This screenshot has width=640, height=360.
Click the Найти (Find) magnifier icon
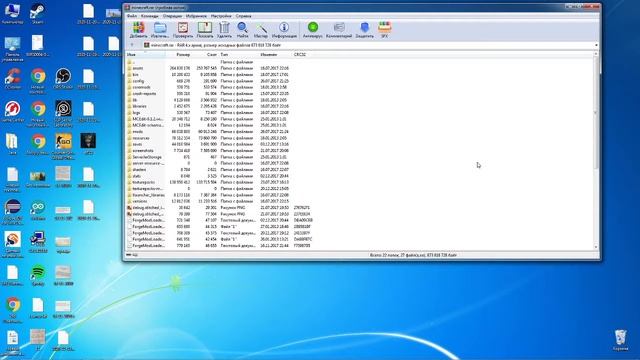pyautogui.click(x=242, y=30)
